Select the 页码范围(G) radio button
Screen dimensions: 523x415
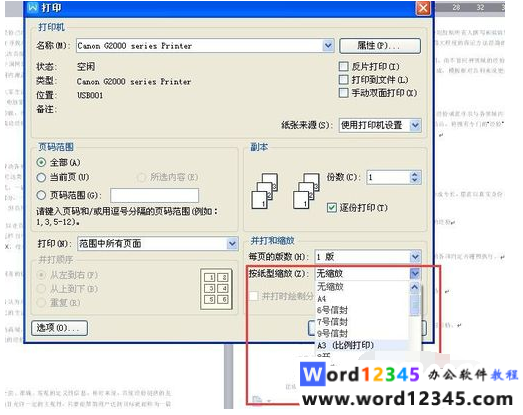tap(41, 195)
